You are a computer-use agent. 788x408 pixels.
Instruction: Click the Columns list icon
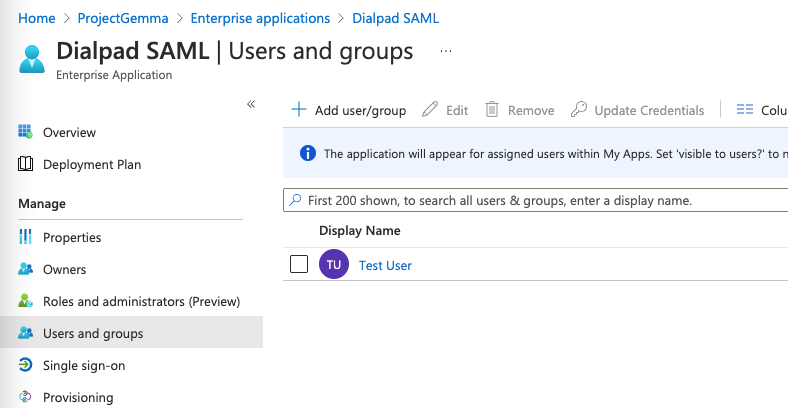point(745,110)
